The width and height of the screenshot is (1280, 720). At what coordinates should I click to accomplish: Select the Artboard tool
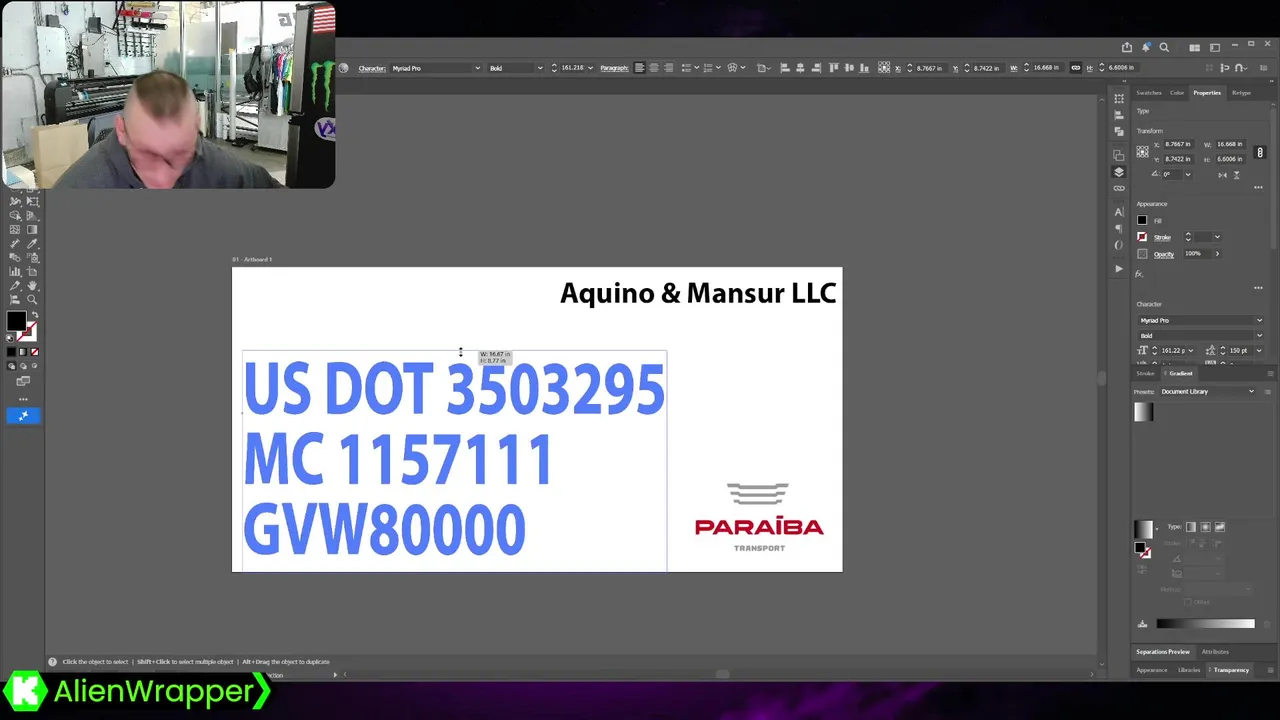[32, 271]
